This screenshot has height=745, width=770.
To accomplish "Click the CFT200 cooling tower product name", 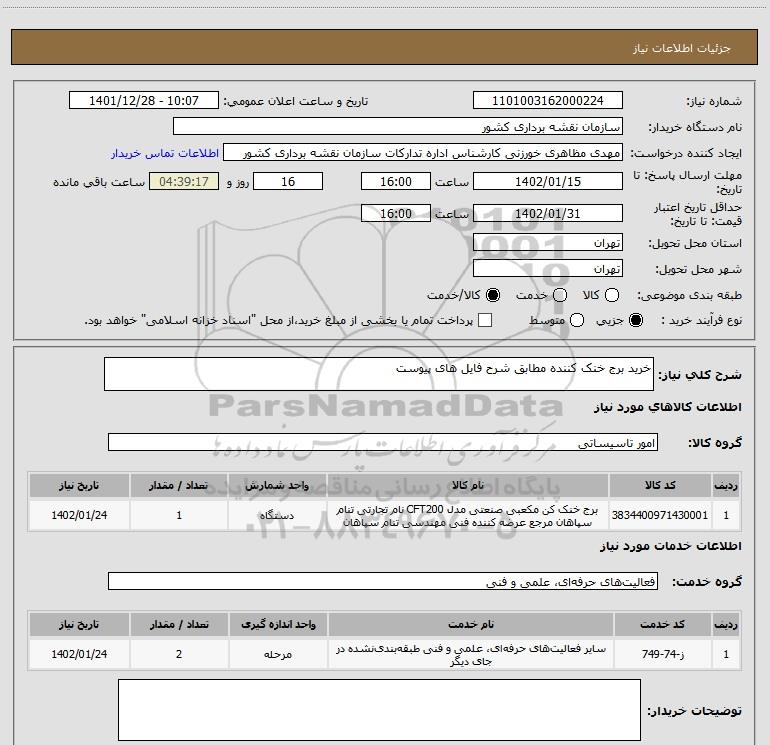I will tap(468, 516).
